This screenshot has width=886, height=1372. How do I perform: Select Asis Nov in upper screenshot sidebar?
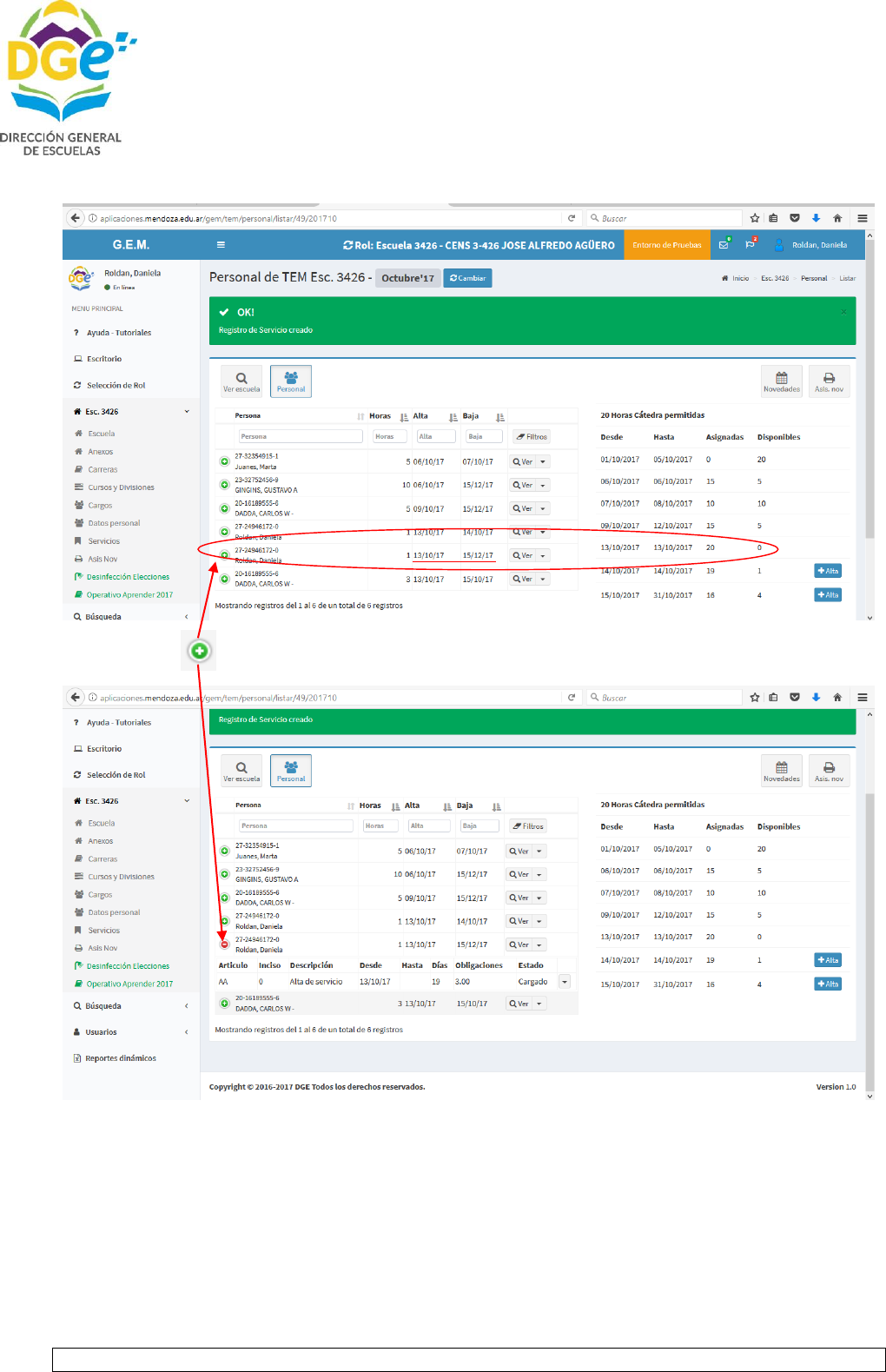(x=102, y=560)
